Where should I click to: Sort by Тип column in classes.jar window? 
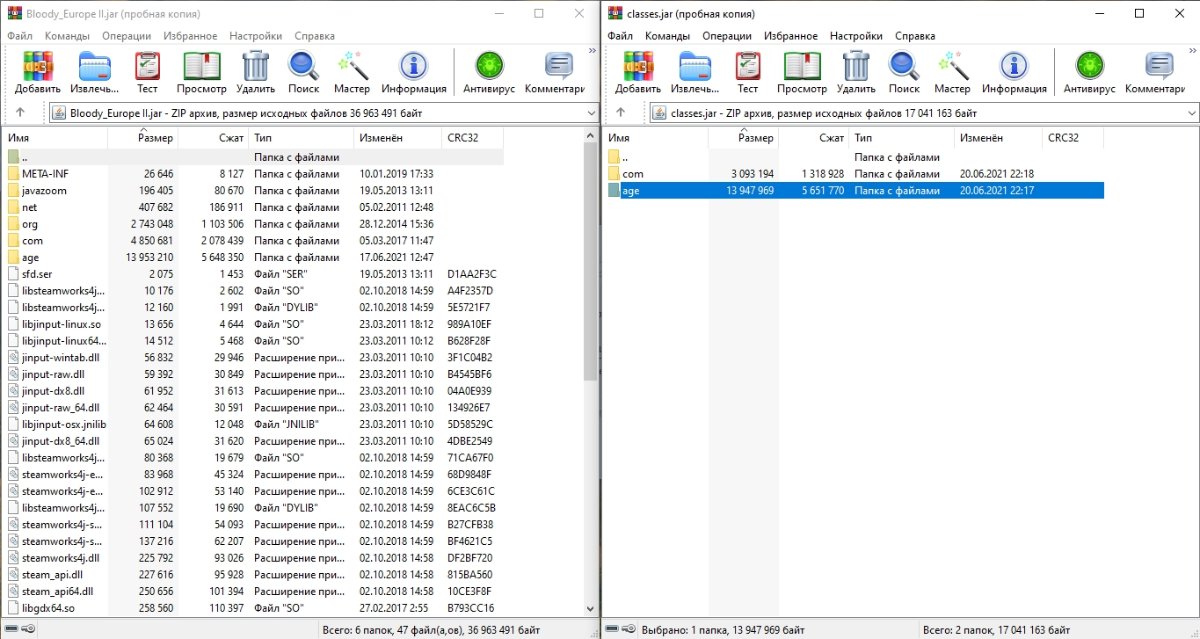[x=902, y=138]
